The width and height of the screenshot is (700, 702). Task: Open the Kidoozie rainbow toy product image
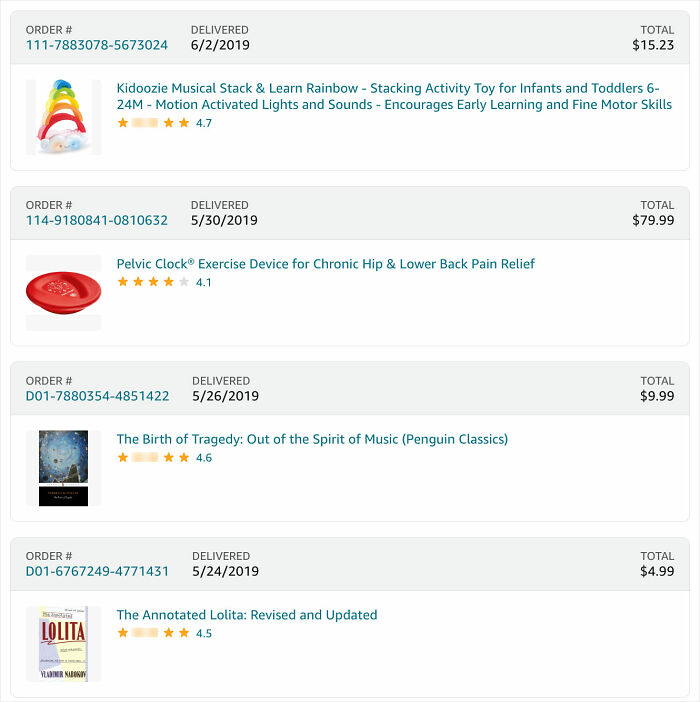[x=63, y=117]
